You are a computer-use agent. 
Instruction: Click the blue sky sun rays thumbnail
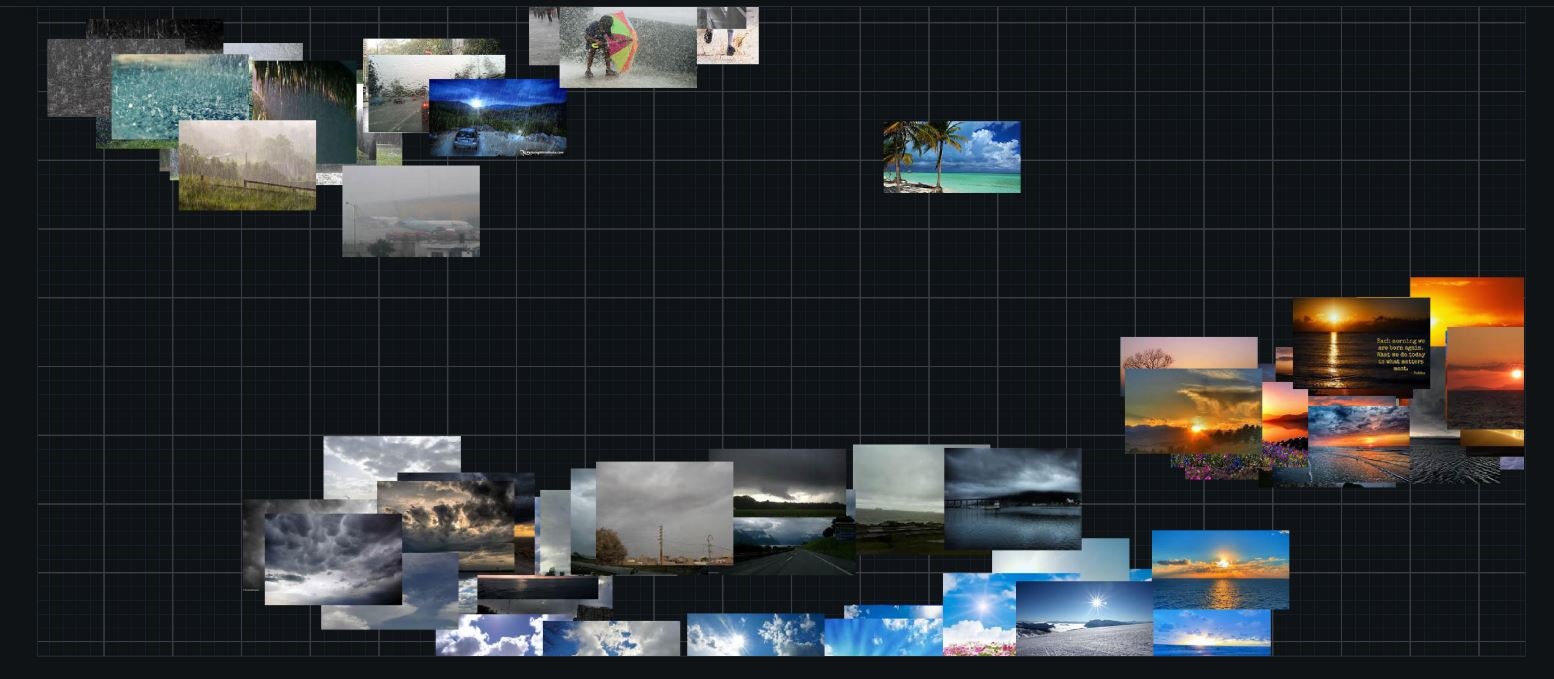click(x=883, y=637)
